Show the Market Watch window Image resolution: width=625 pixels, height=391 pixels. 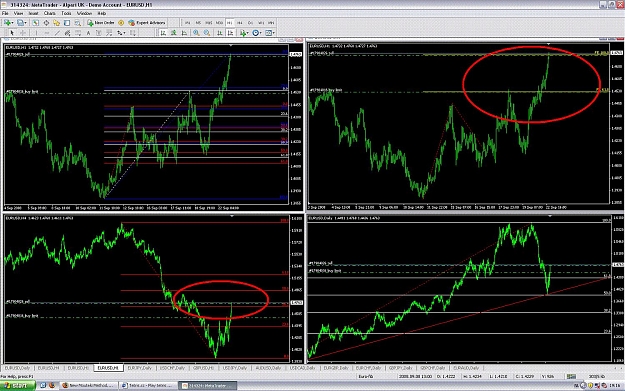[x=35, y=23]
